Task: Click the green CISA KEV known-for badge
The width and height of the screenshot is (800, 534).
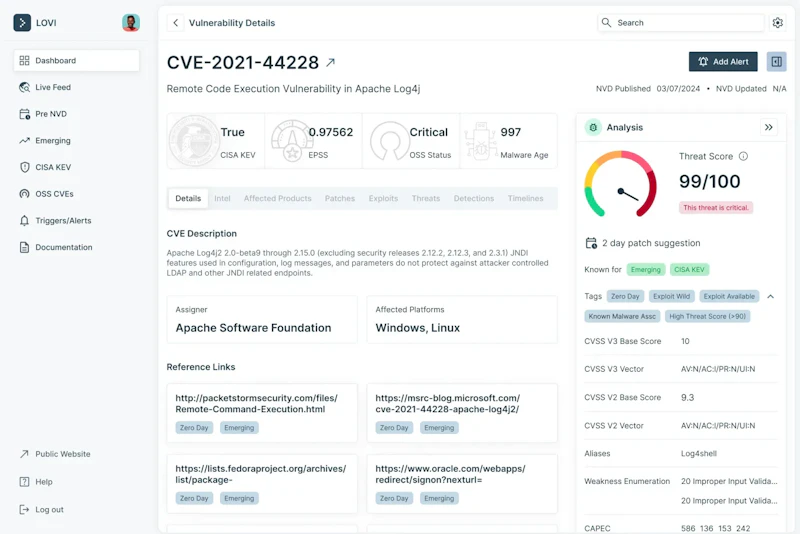Action: point(689,270)
